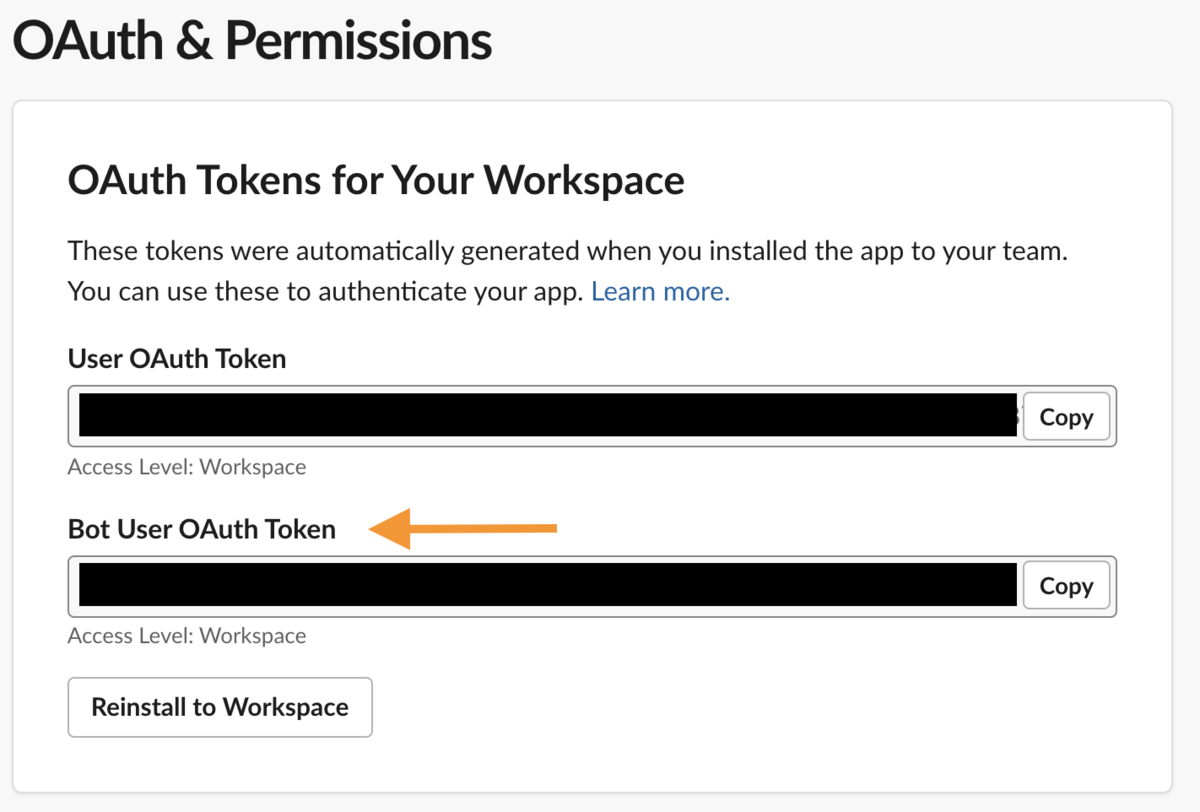Viewport: 1200px width, 812px height.
Task: Copy the User OAuth Token
Action: pos(1066,417)
